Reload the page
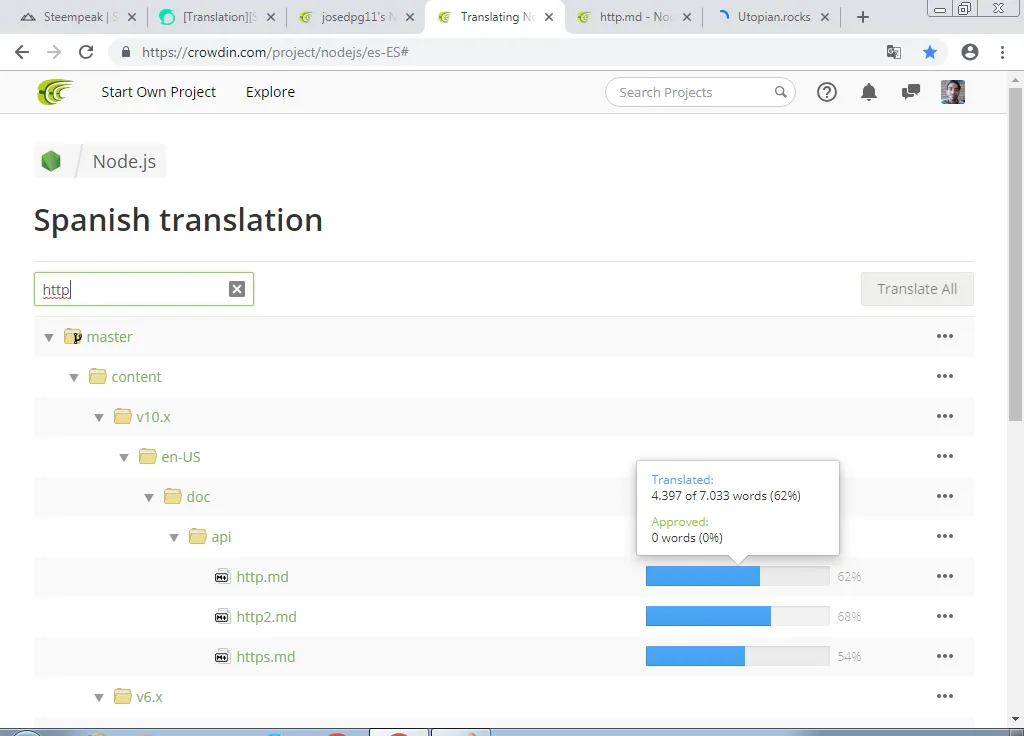The height and width of the screenshot is (736, 1024). click(86, 52)
